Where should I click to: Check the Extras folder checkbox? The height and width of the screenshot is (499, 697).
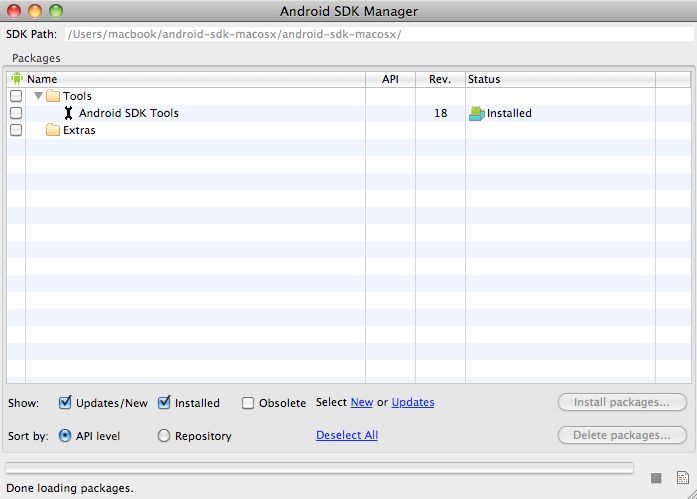[x=16, y=130]
